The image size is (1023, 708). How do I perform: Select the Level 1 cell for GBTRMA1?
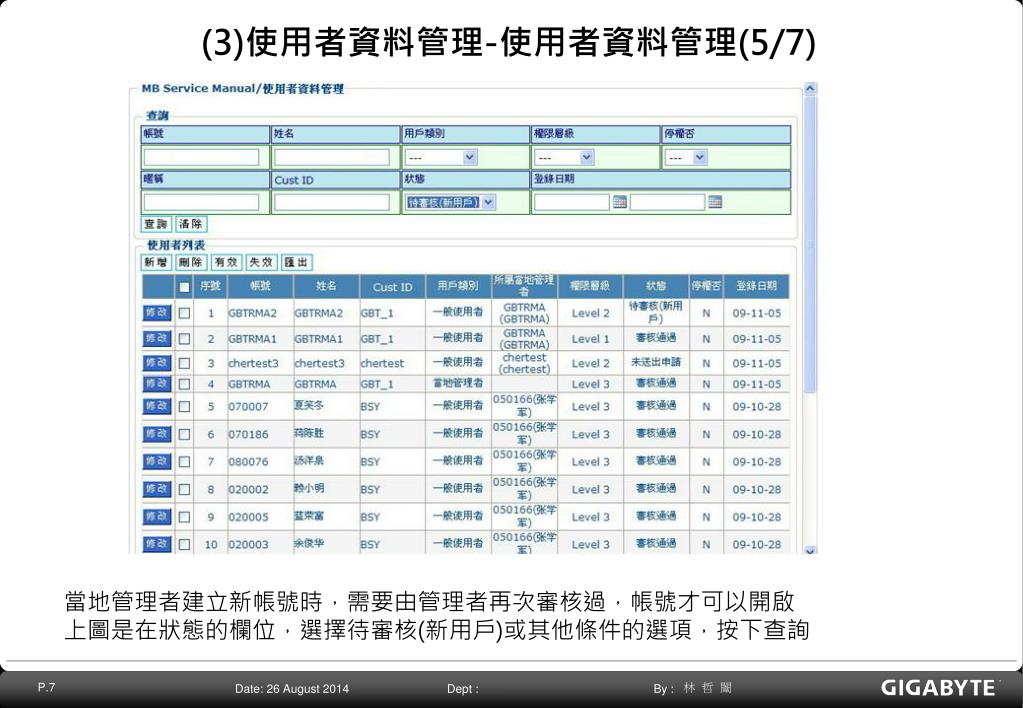pyautogui.click(x=590, y=339)
